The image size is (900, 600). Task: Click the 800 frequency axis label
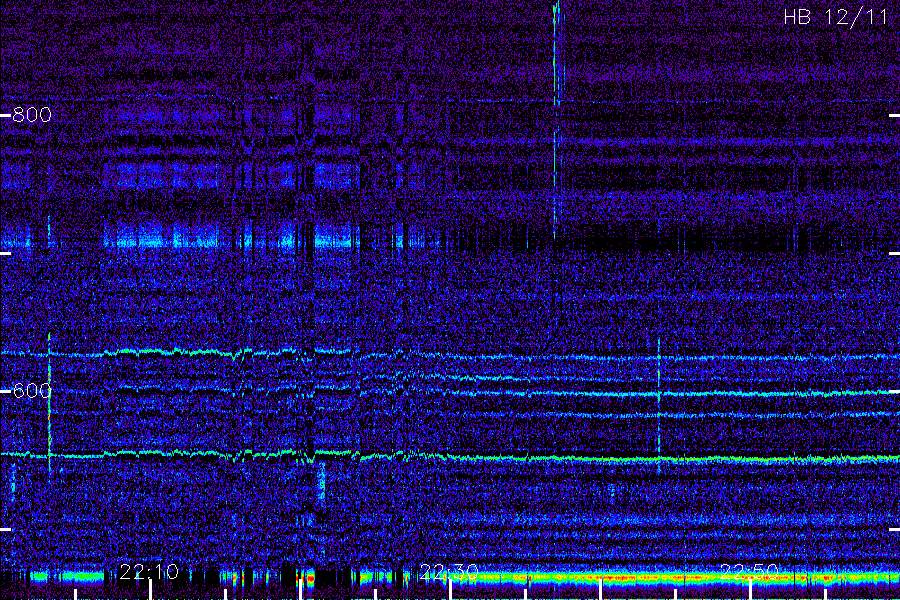[32, 115]
